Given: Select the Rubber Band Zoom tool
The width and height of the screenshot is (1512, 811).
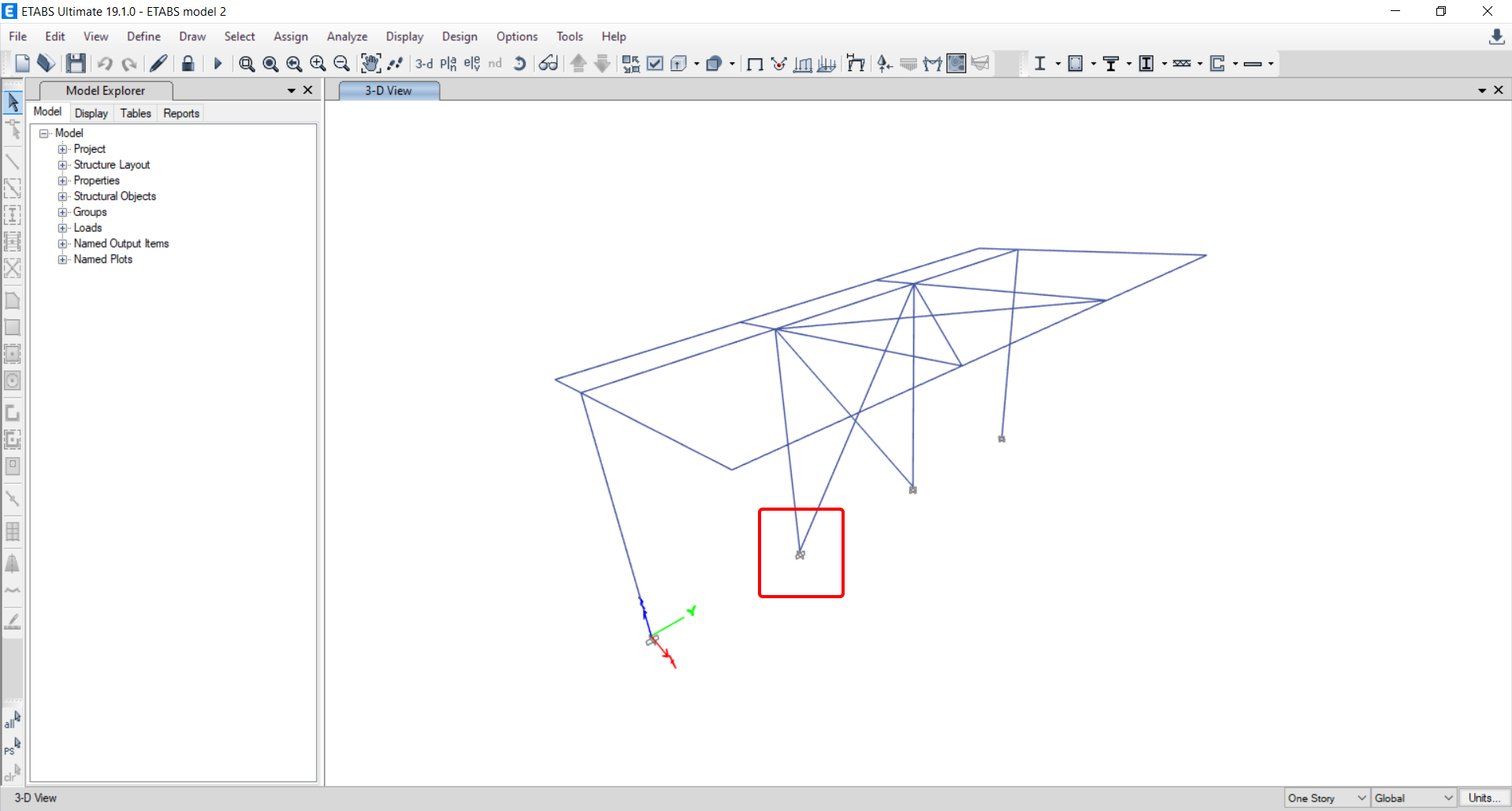Looking at the screenshot, I should pos(247,64).
